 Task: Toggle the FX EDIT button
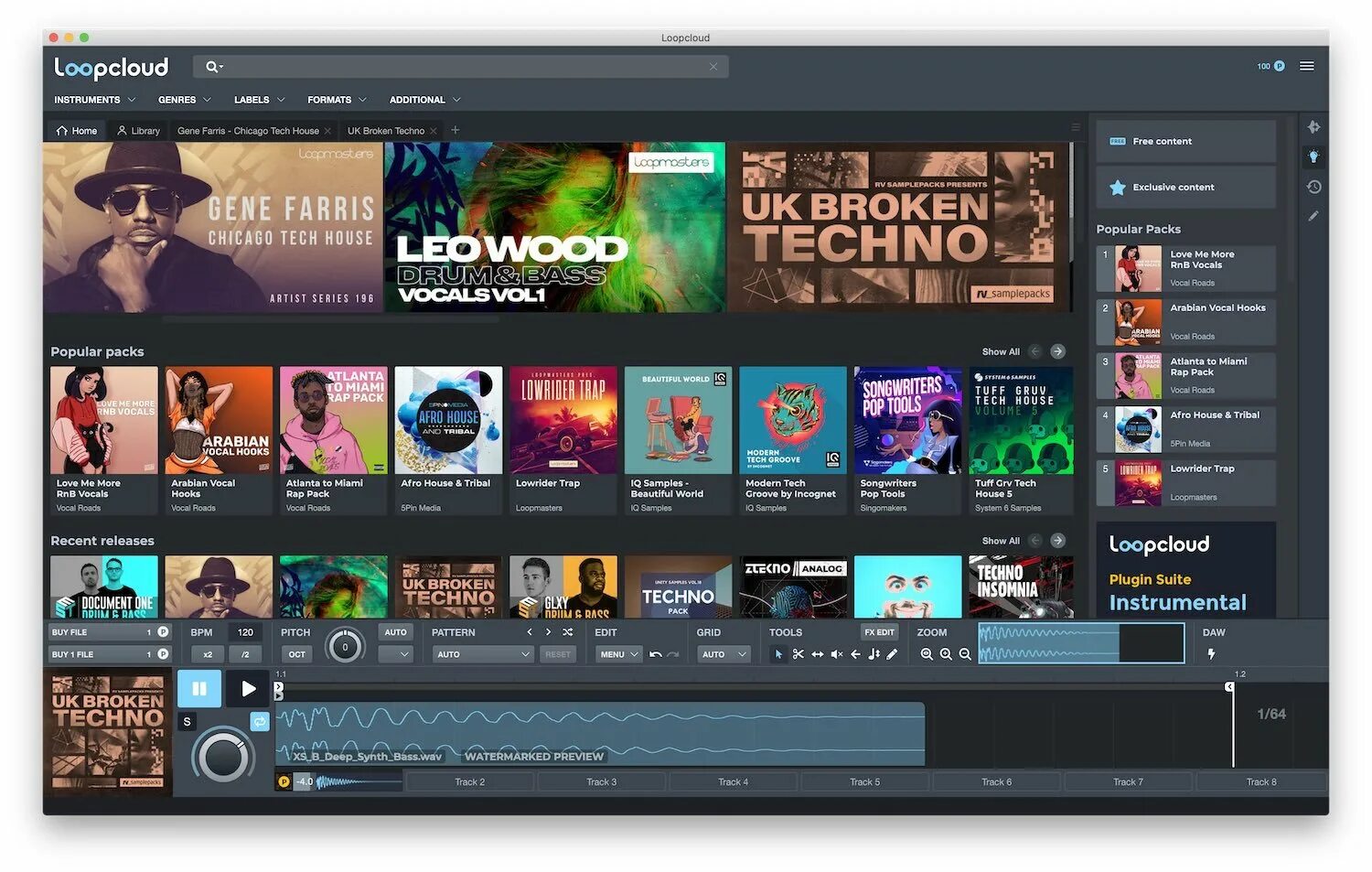(879, 632)
